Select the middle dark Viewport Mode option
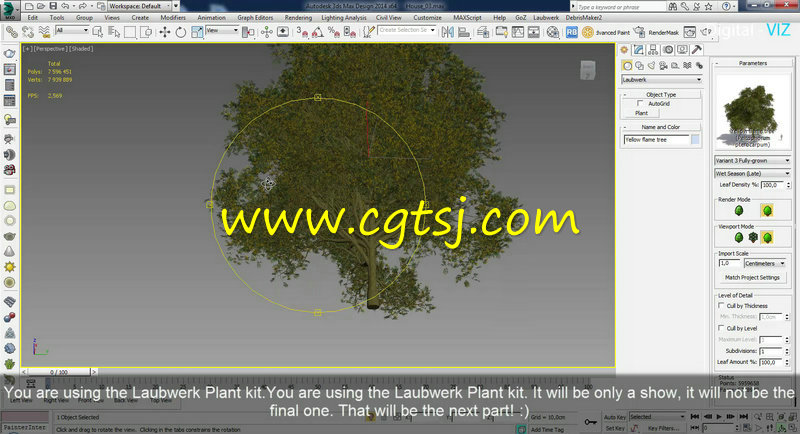This screenshot has width=800, height=434. (753, 237)
